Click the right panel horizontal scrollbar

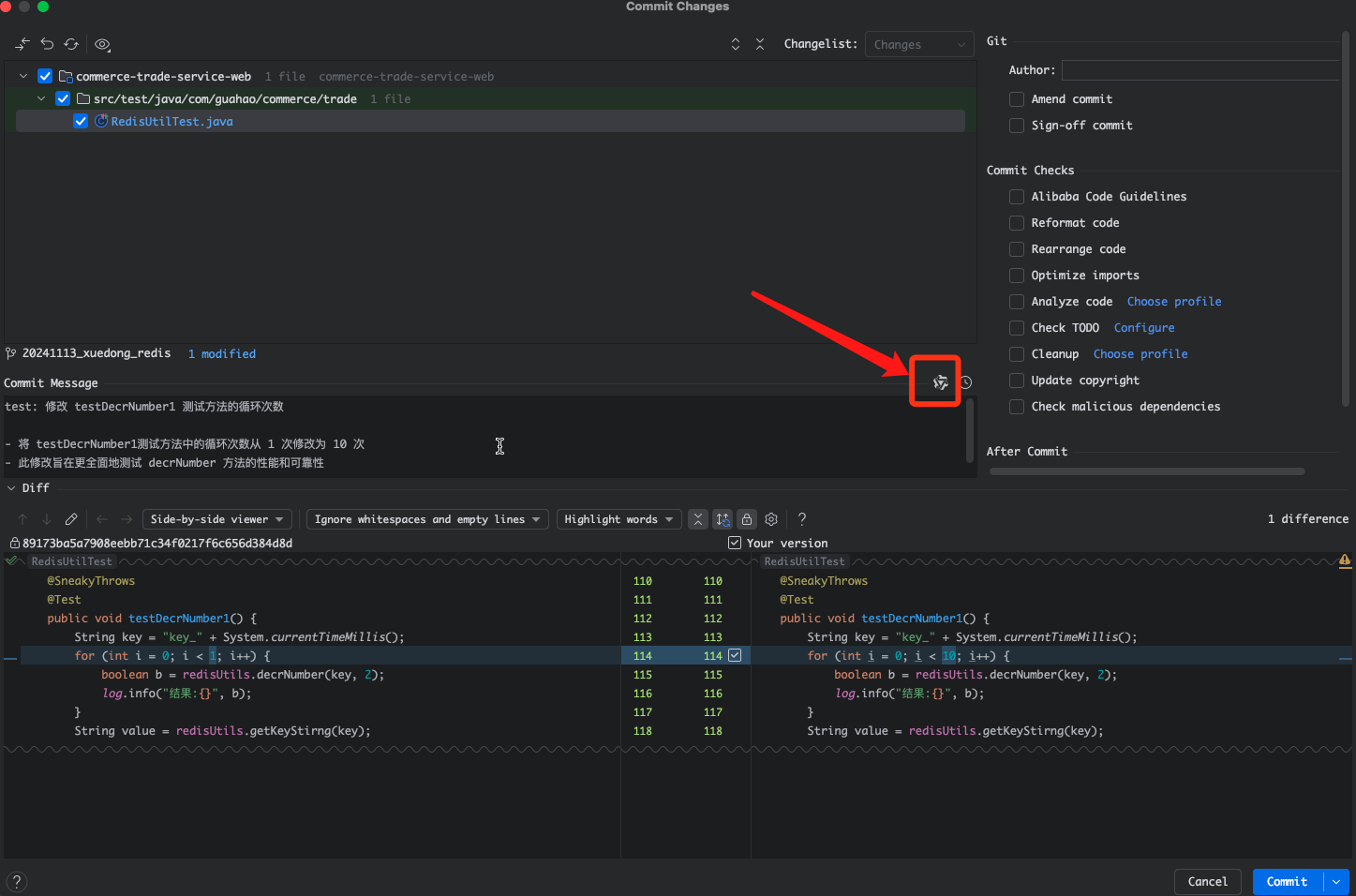[1147, 471]
